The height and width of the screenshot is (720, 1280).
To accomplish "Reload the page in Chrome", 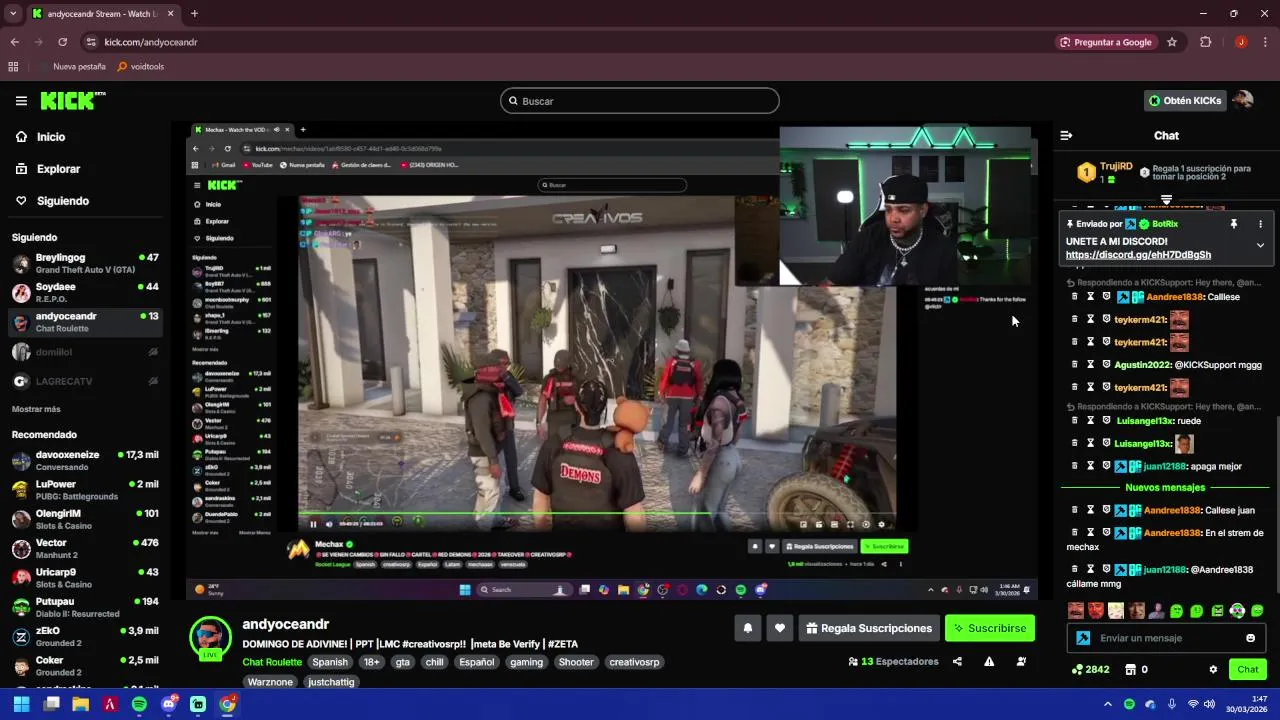I will point(62,42).
